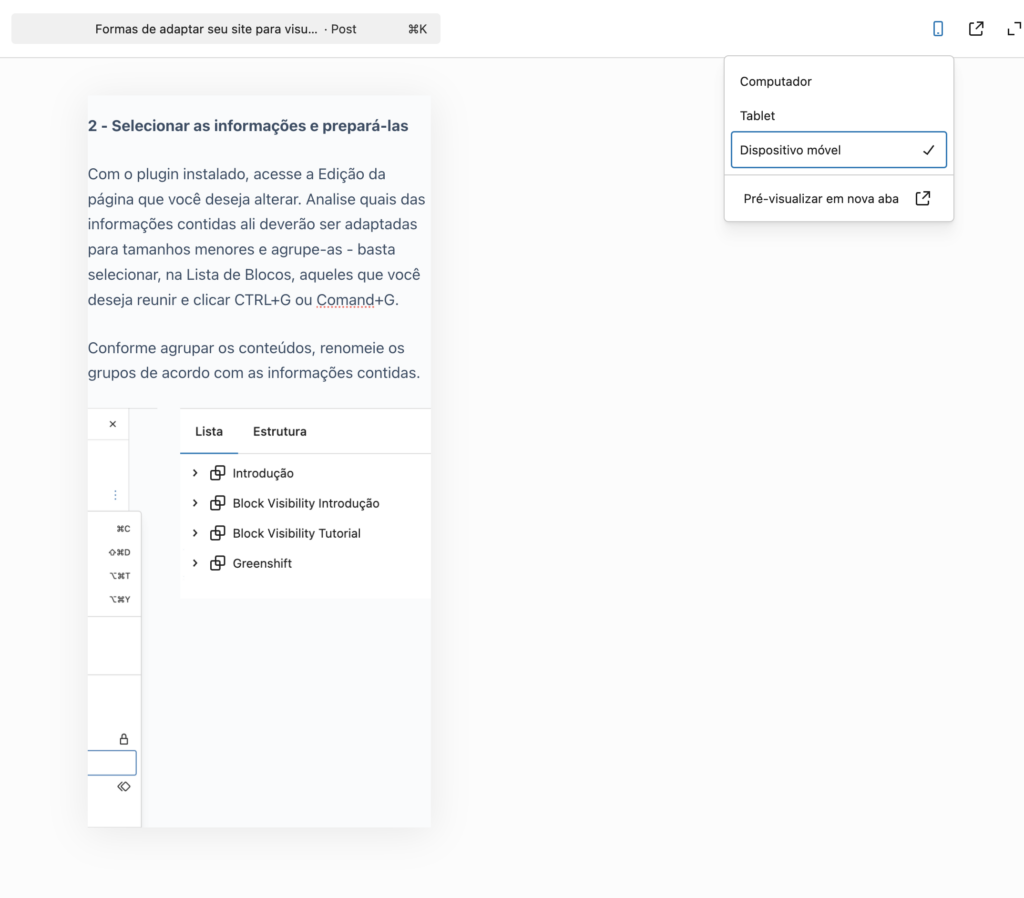Click paragraph starting Conforme agrupar os conteúdos
This screenshot has height=898, width=1024.
[x=254, y=361]
